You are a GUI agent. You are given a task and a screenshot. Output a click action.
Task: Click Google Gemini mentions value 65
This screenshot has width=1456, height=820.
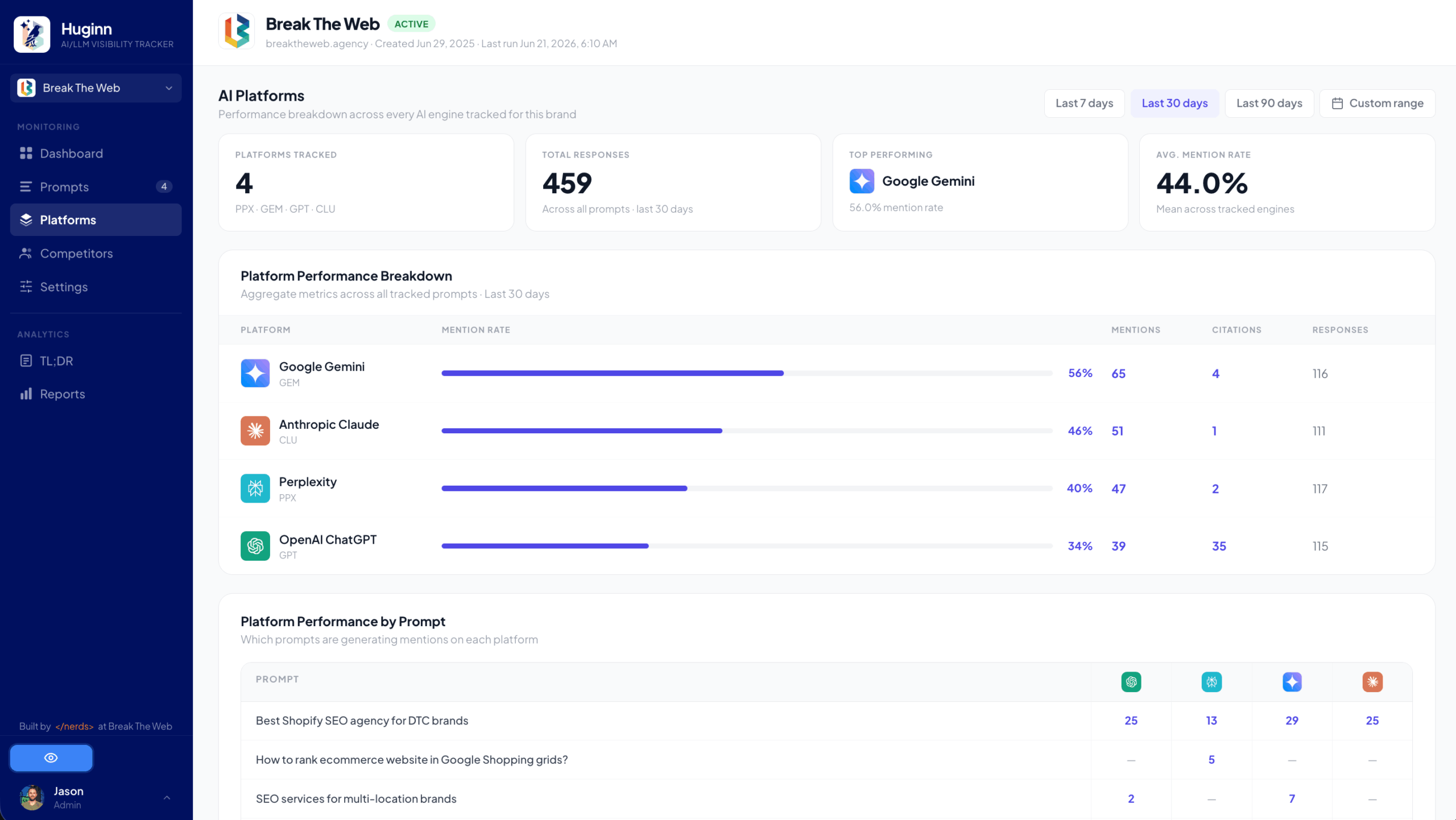tap(1118, 374)
